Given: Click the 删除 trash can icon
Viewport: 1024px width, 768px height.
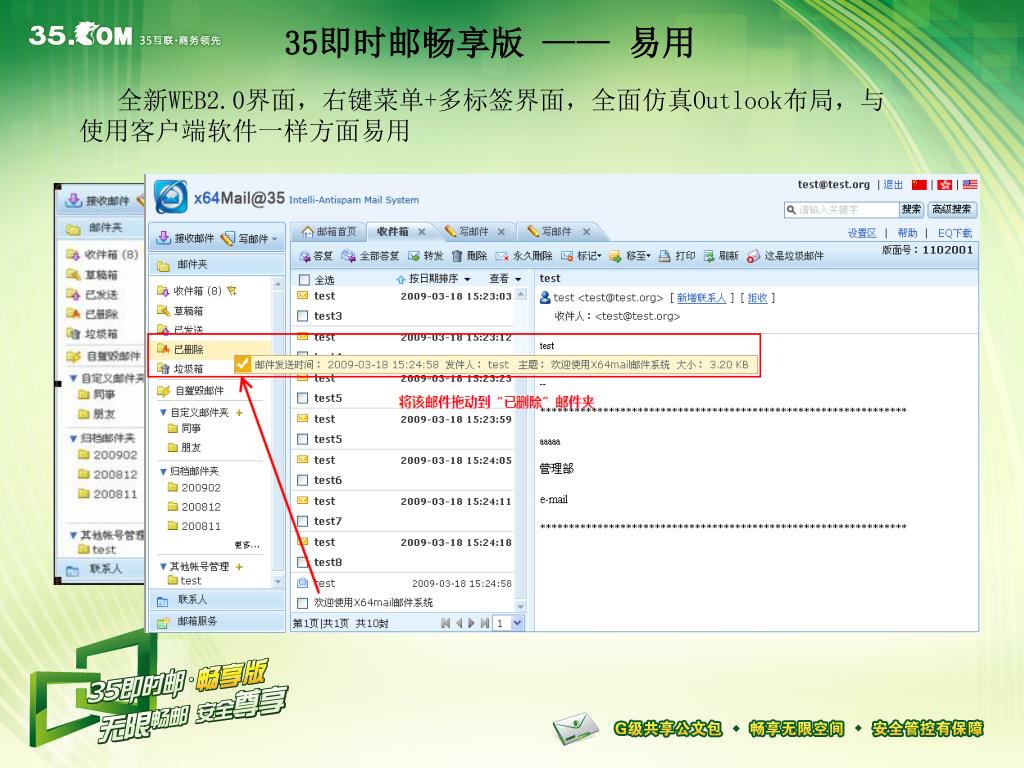Looking at the screenshot, I should tap(457, 256).
